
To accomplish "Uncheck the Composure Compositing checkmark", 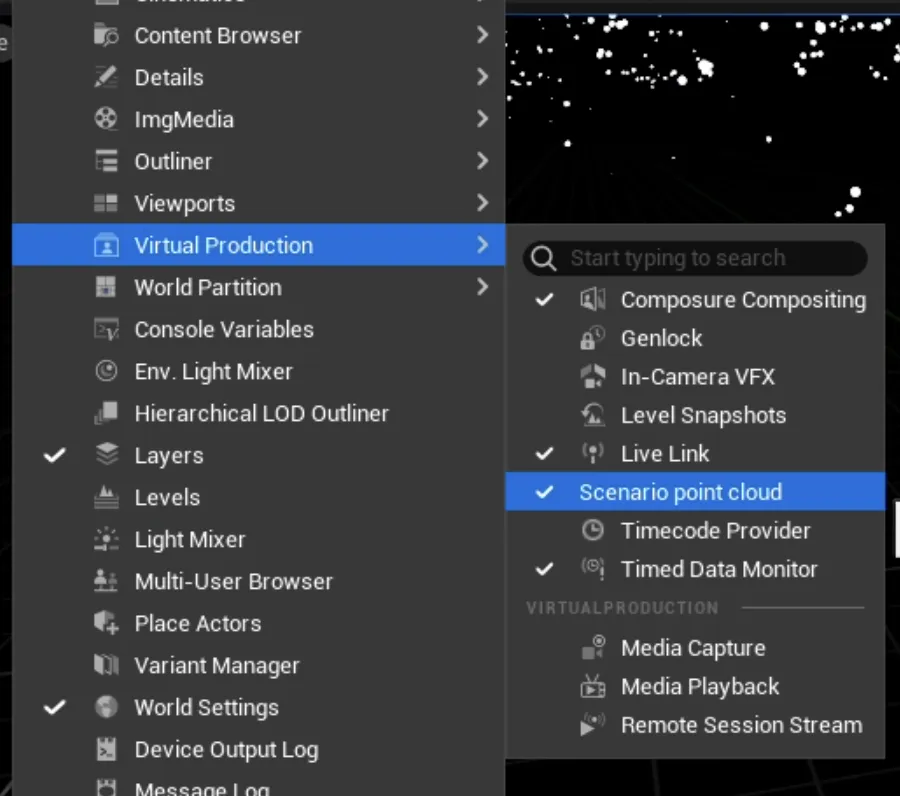I will pos(544,300).
